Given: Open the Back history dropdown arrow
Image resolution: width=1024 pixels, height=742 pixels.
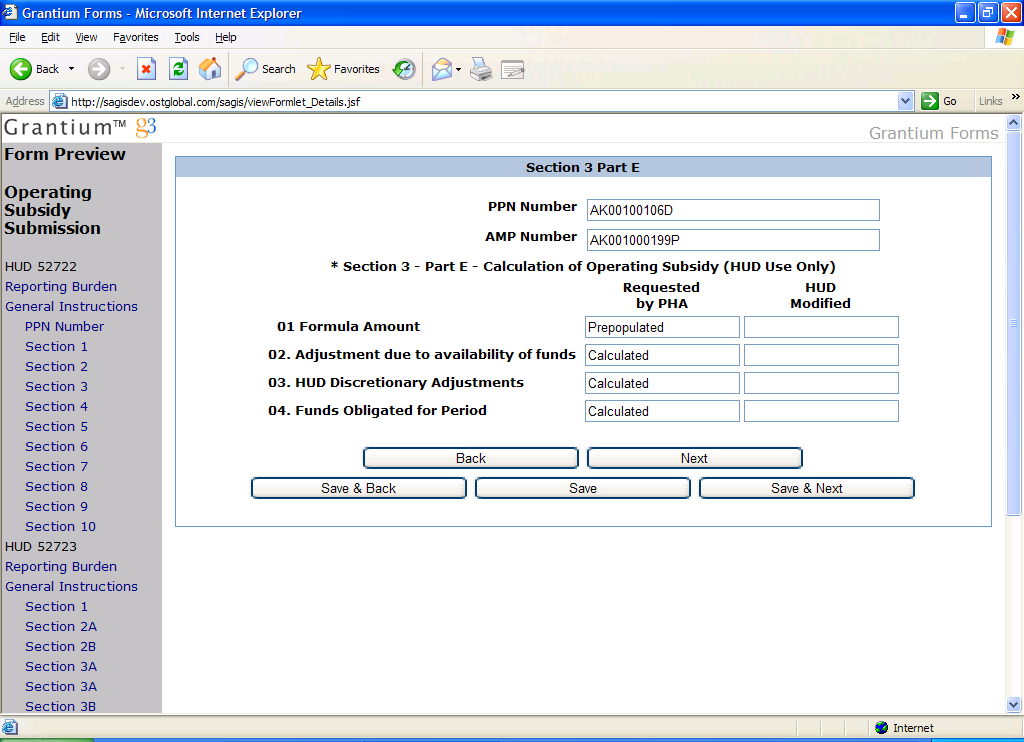Looking at the screenshot, I should pos(71,69).
